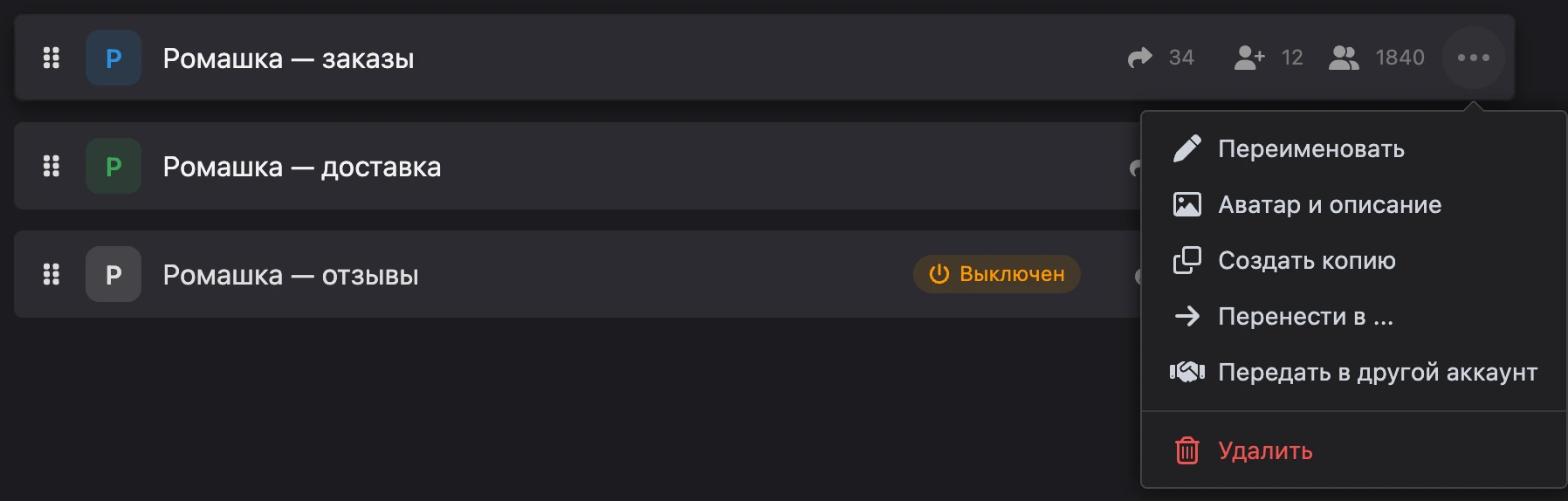The image size is (1568, 501).
Task: Click the users group icon showing 1840
Action: point(1344,58)
